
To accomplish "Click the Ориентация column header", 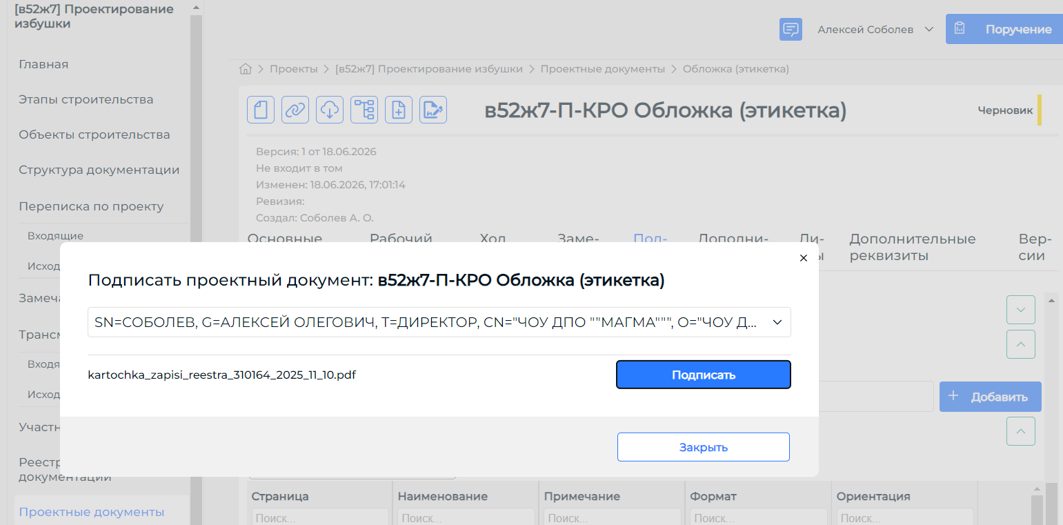I will point(873,497).
